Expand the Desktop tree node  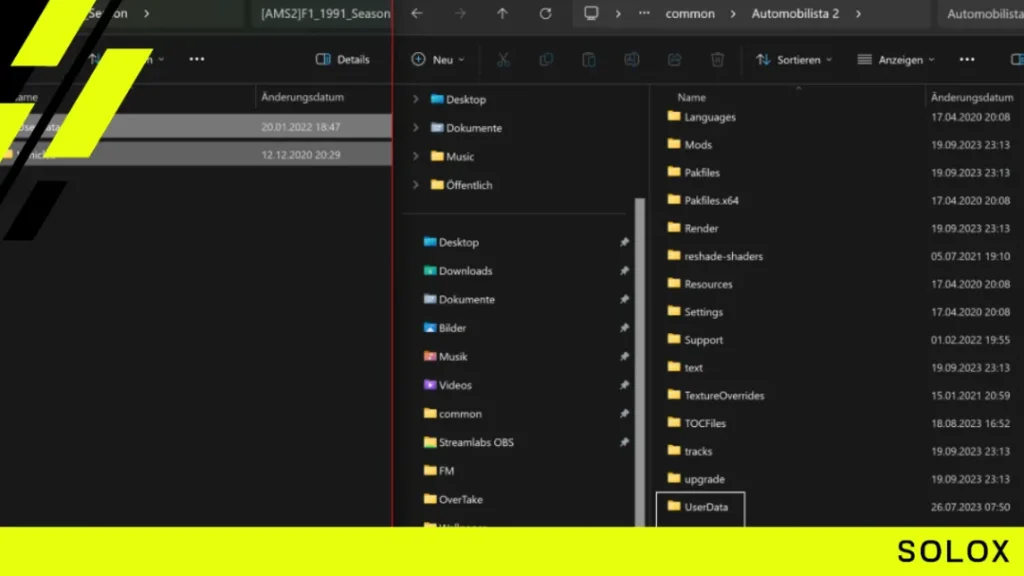[x=415, y=99]
